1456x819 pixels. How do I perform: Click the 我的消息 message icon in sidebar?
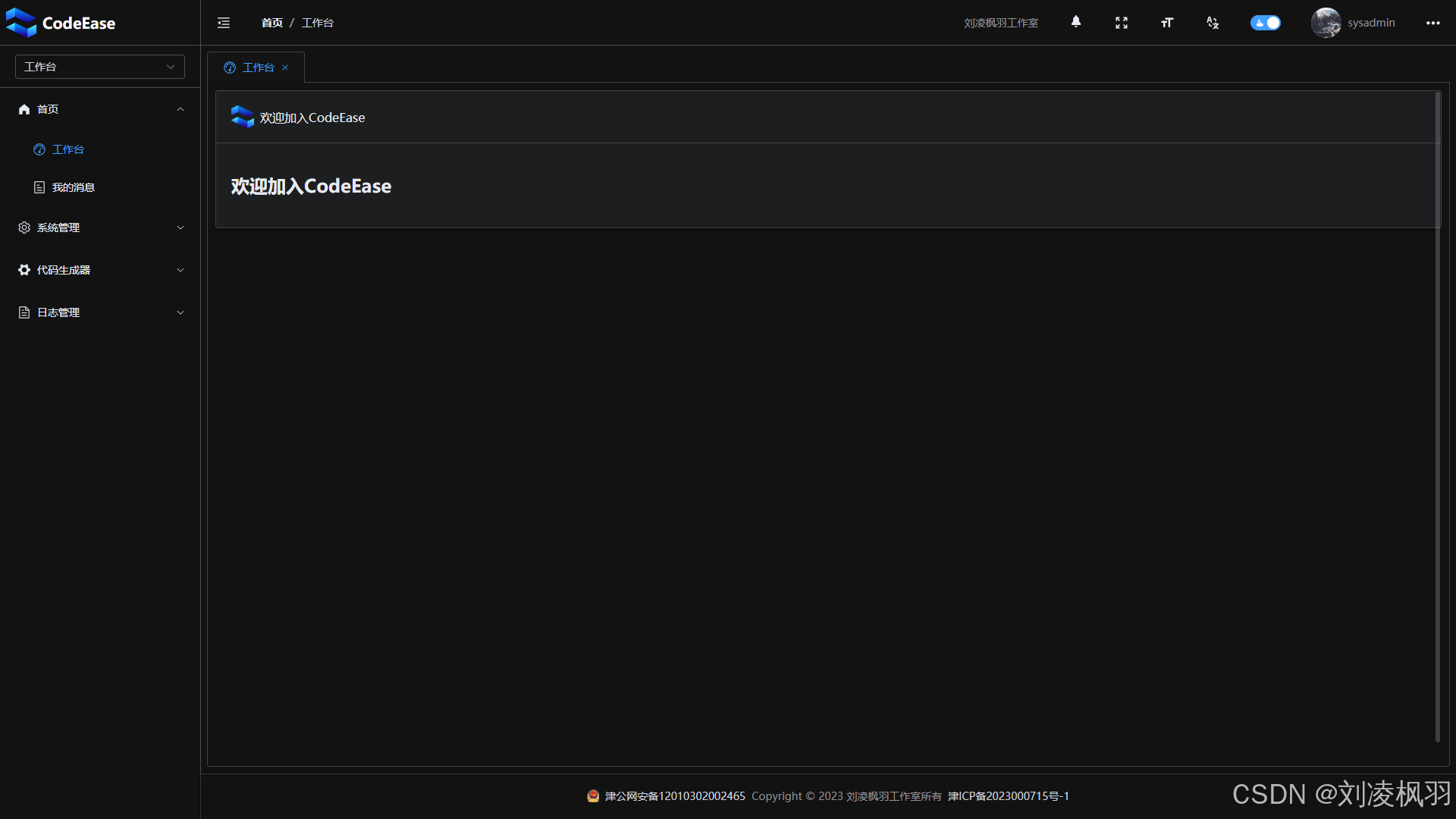tap(39, 187)
